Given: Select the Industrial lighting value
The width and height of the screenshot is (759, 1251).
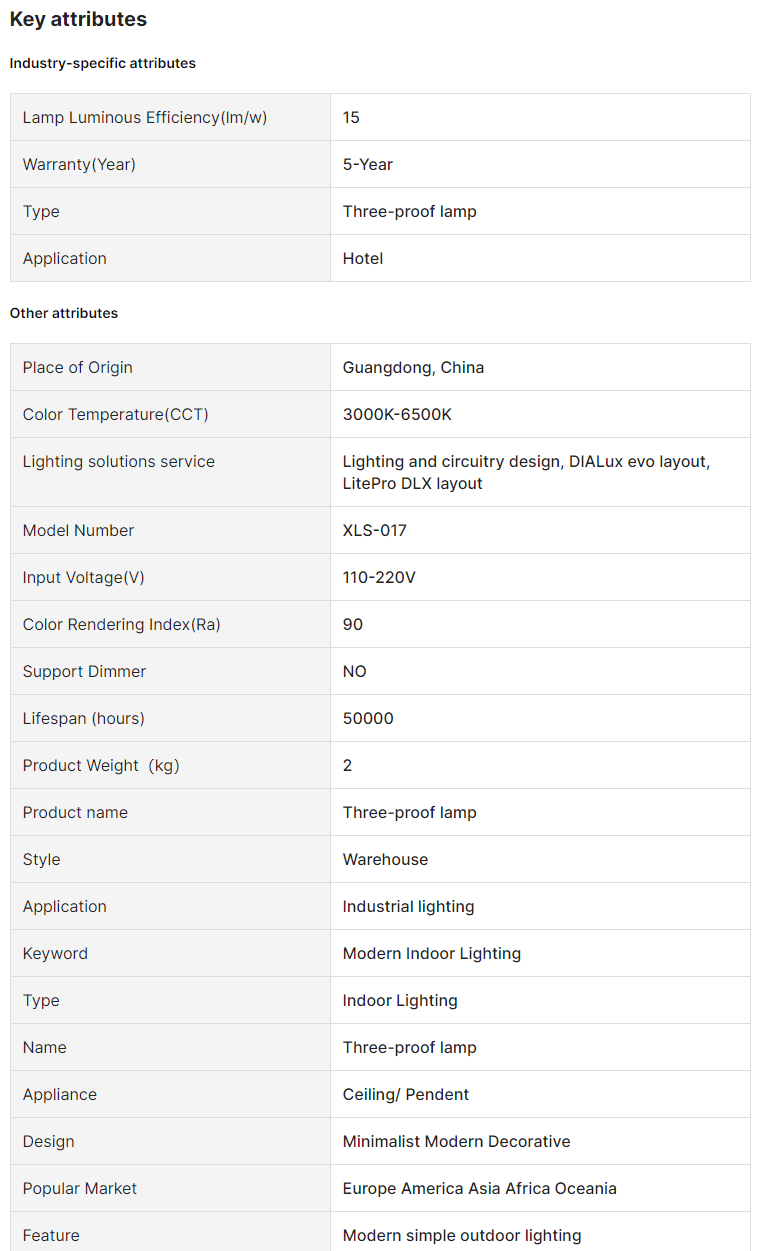Looking at the screenshot, I should [x=408, y=906].
